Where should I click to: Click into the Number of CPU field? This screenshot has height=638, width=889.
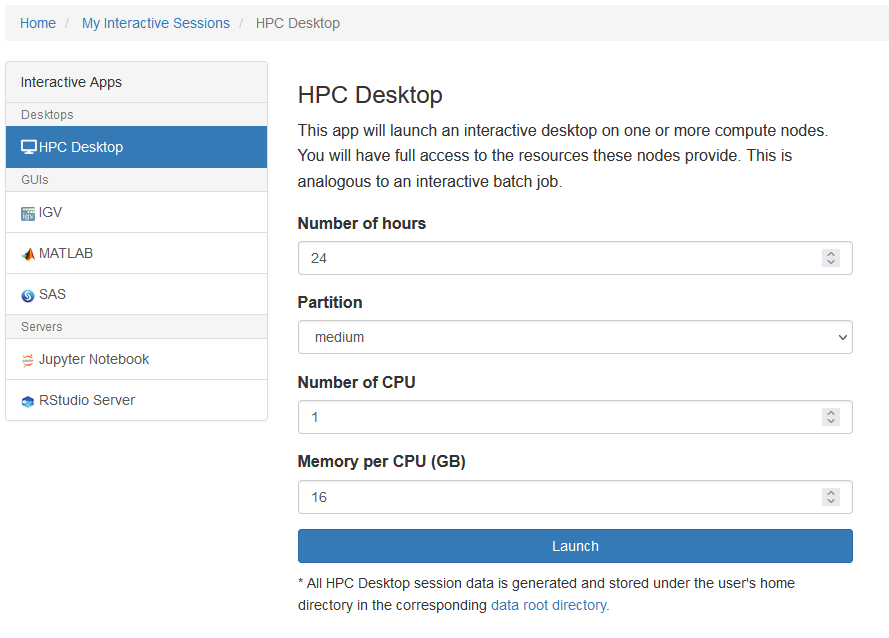(560, 417)
